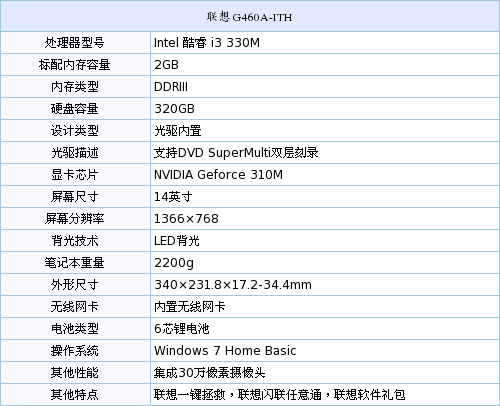The height and width of the screenshot is (406, 500).
Task: Click the memory value 2GB
Action: (x=166, y=65)
